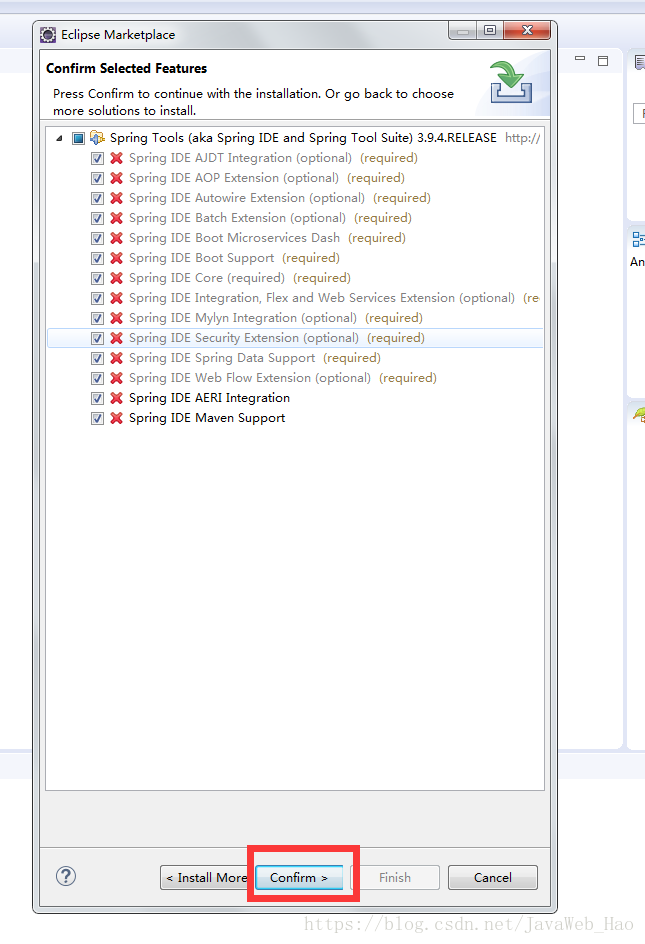The width and height of the screenshot is (645, 944).
Task: Uncheck Spring IDE Security Extension checkbox
Action: click(x=97, y=338)
